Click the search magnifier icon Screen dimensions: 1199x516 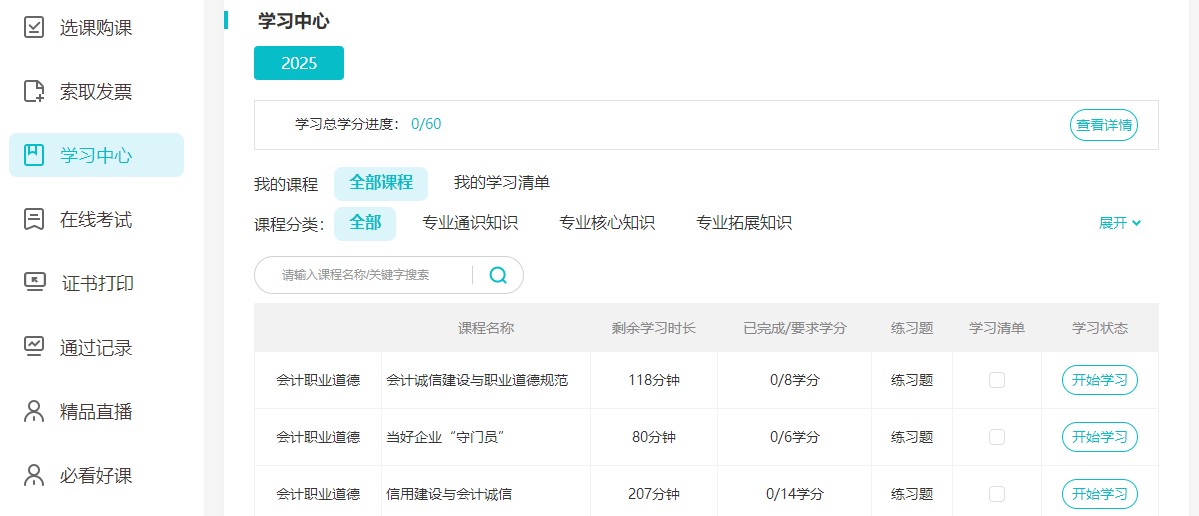coord(498,275)
